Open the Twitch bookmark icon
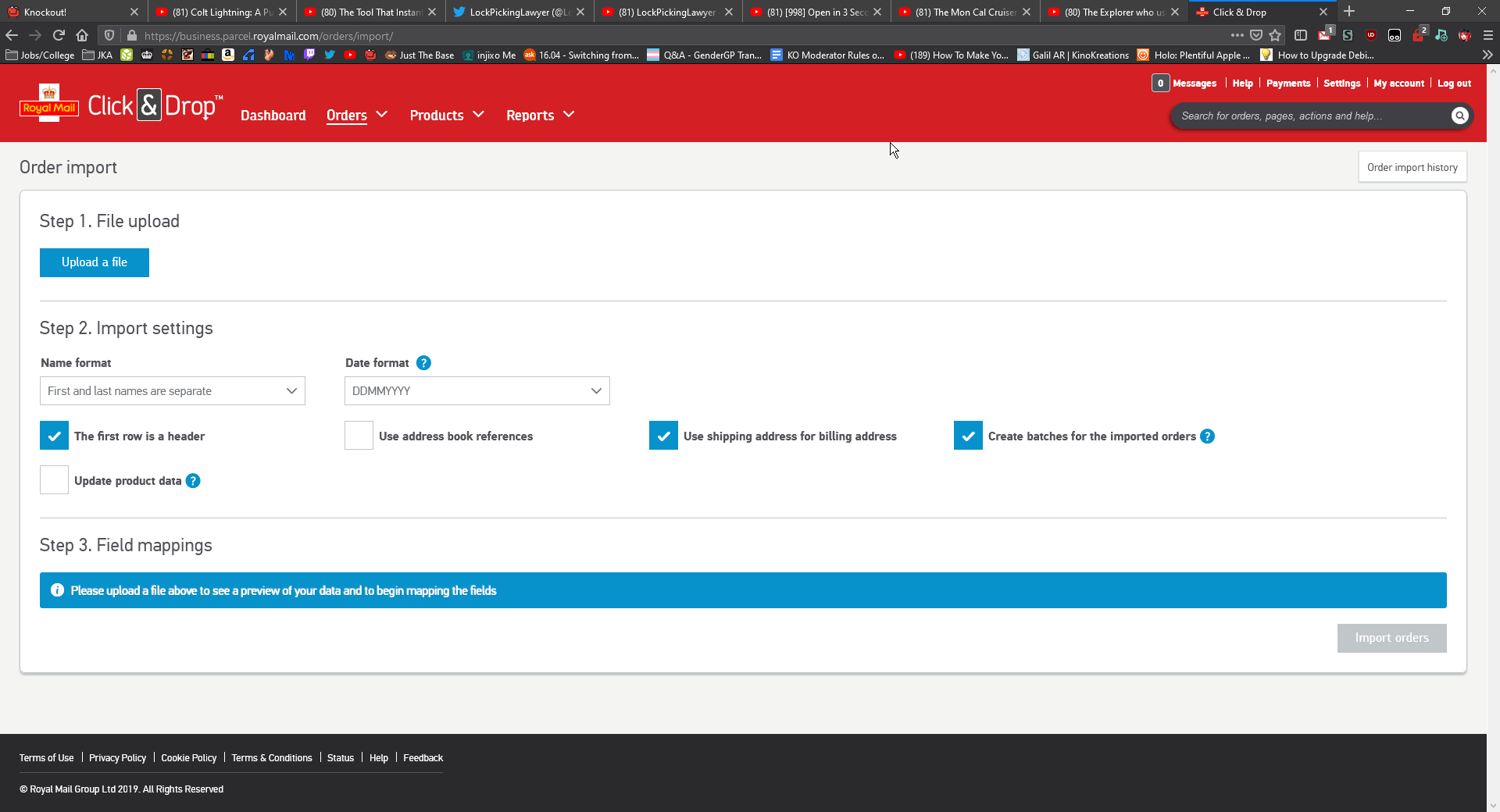The height and width of the screenshot is (812, 1500). pyautogui.click(x=309, y=55)
